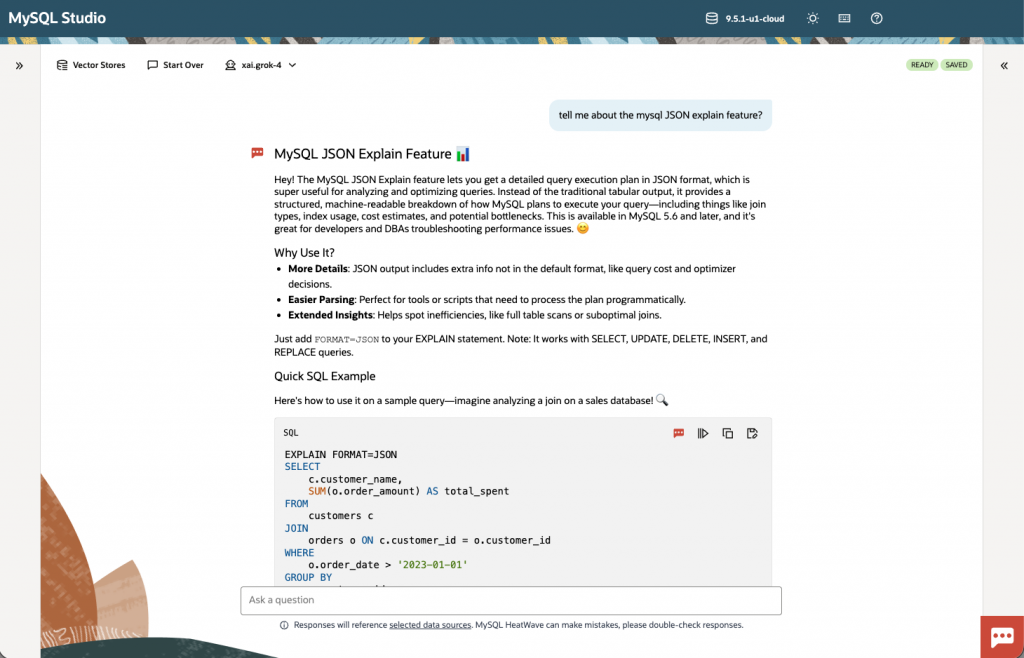Click the user message bubble text
Screen dimensions: 1024x658
coord(660,116)
